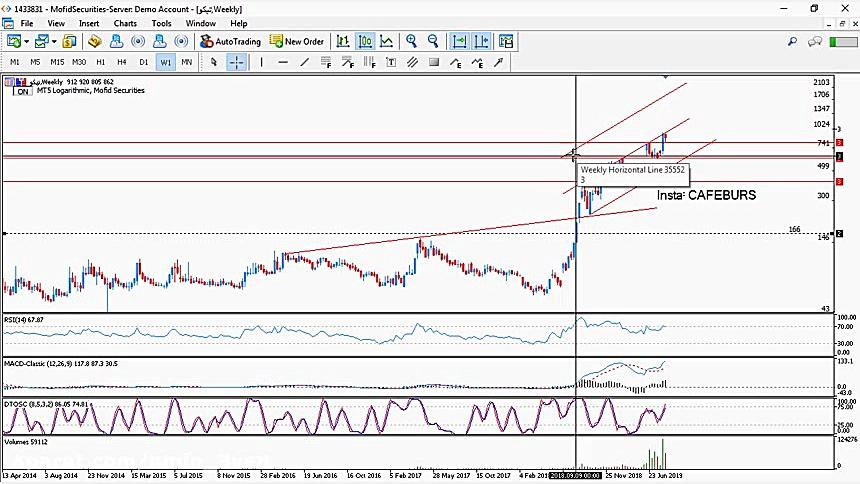Click the AutoTrading button
Screen dimensions: 860x484
(230, 41)
